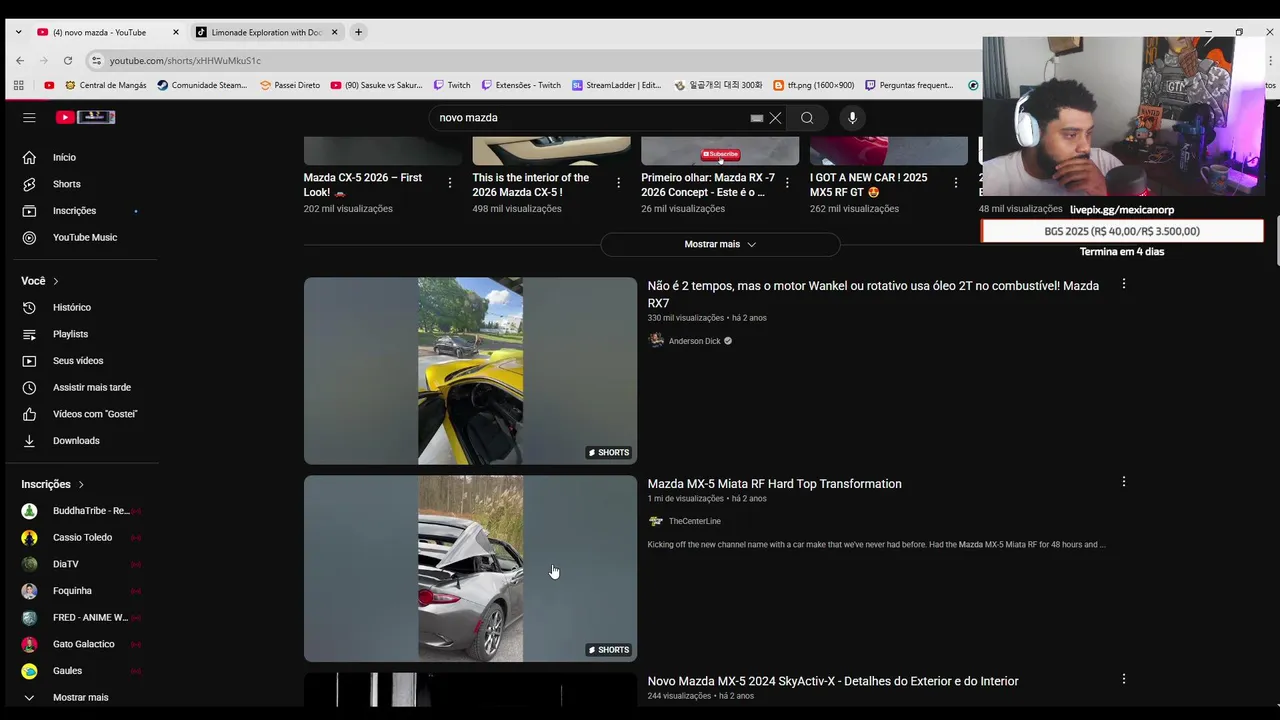Open the browser apps grid icon

(x=19, y=85)
